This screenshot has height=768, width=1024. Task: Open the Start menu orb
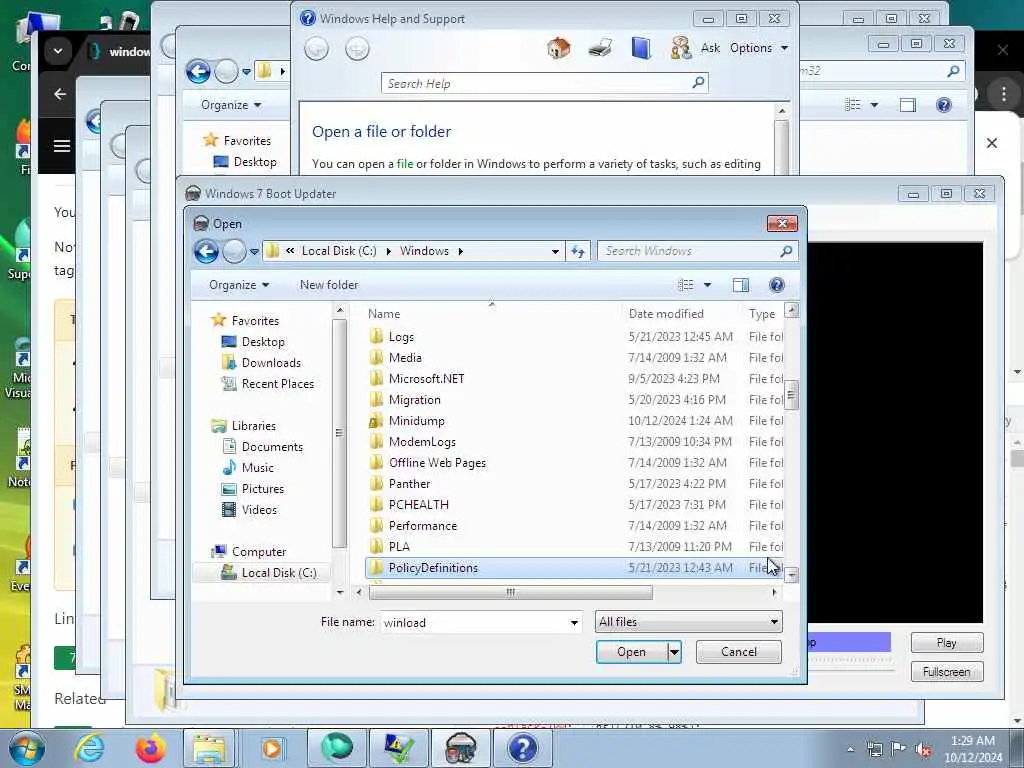pyautogui.click(x=26, y=748)
